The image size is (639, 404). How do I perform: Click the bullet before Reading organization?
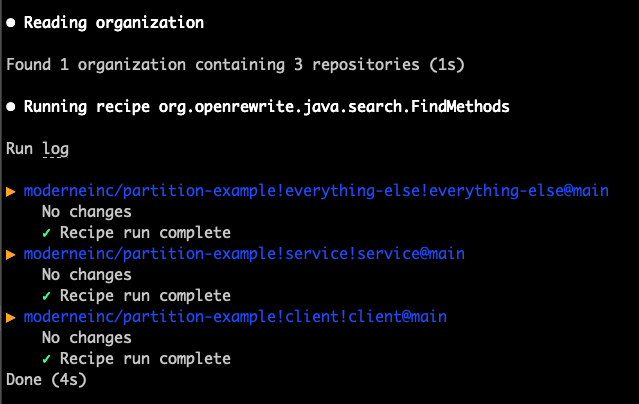(x=11, y=23)
